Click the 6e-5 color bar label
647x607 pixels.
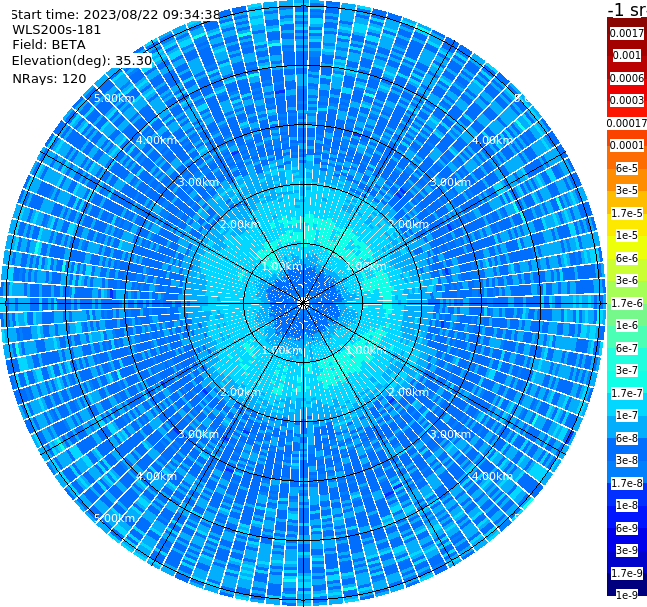coord(627,168)
